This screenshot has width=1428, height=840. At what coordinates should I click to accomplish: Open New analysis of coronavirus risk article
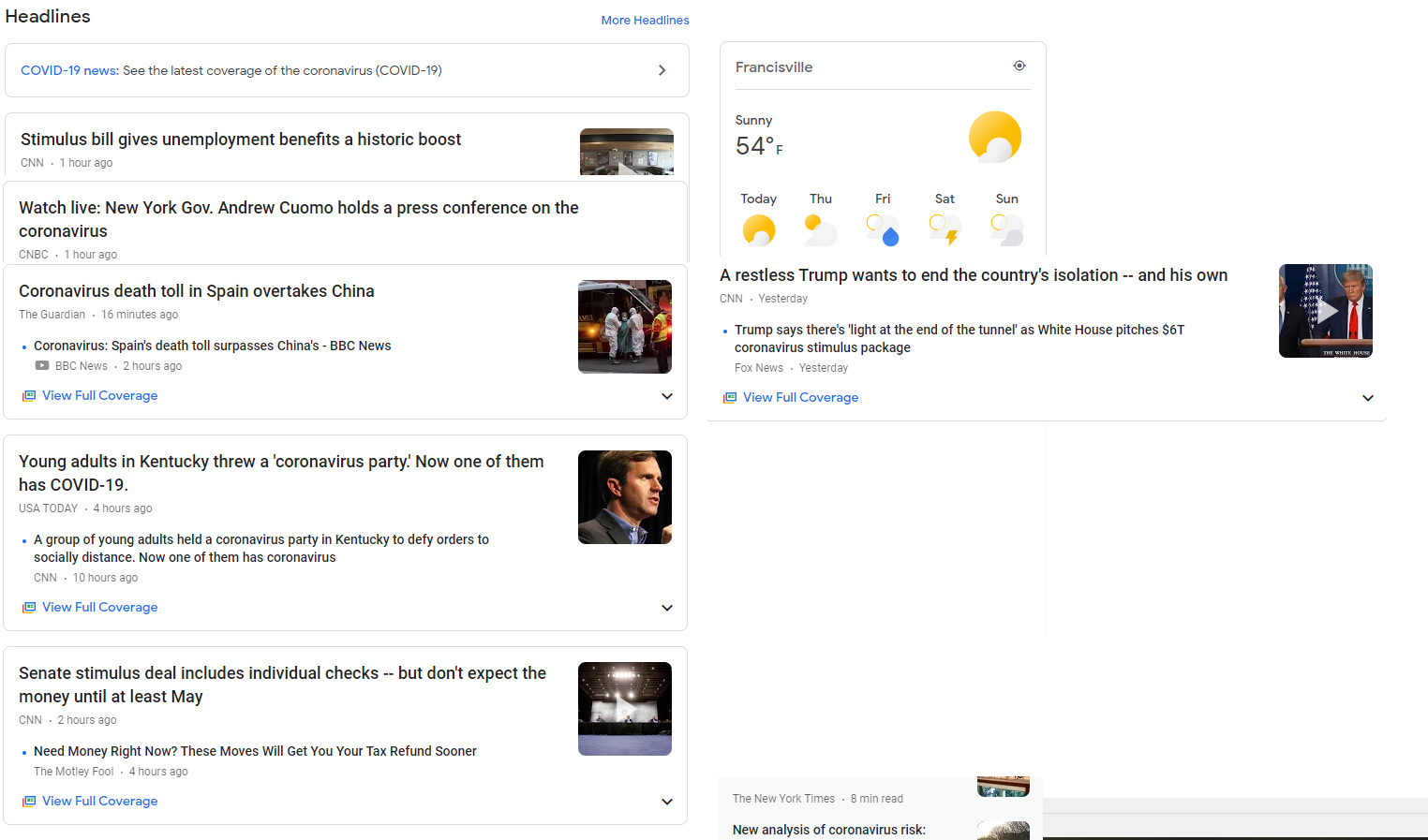click(x=829, y=830)
